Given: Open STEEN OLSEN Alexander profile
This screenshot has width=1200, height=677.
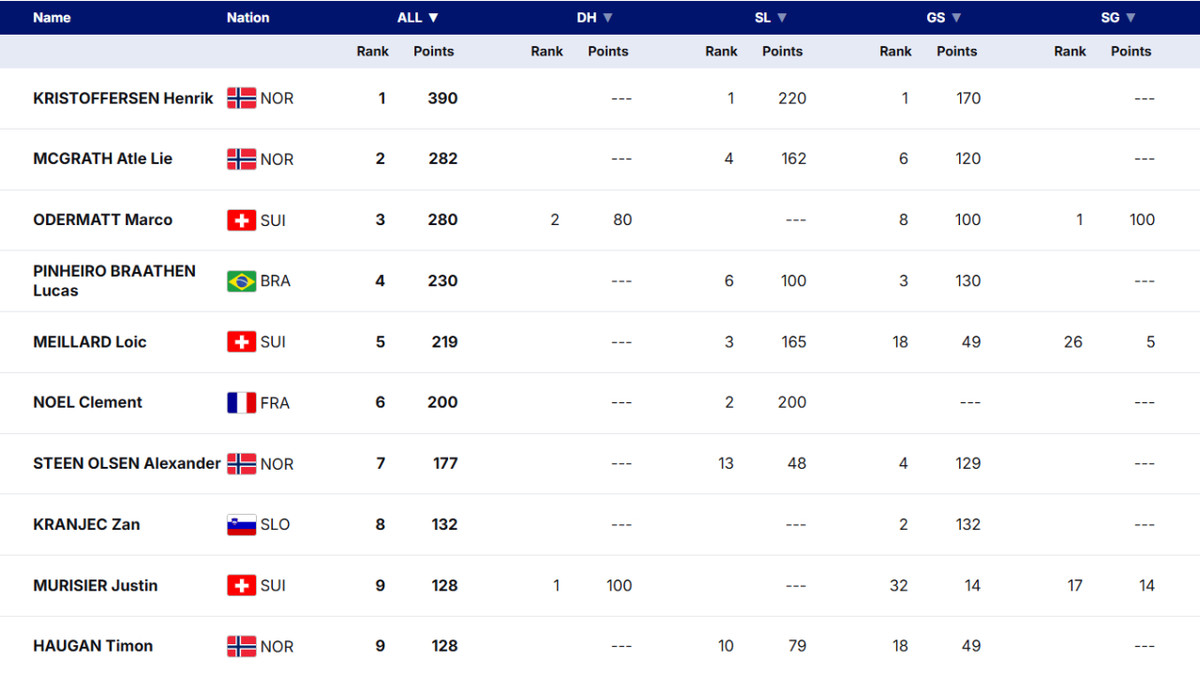Looking at the screenshot, I should [126, 464].
